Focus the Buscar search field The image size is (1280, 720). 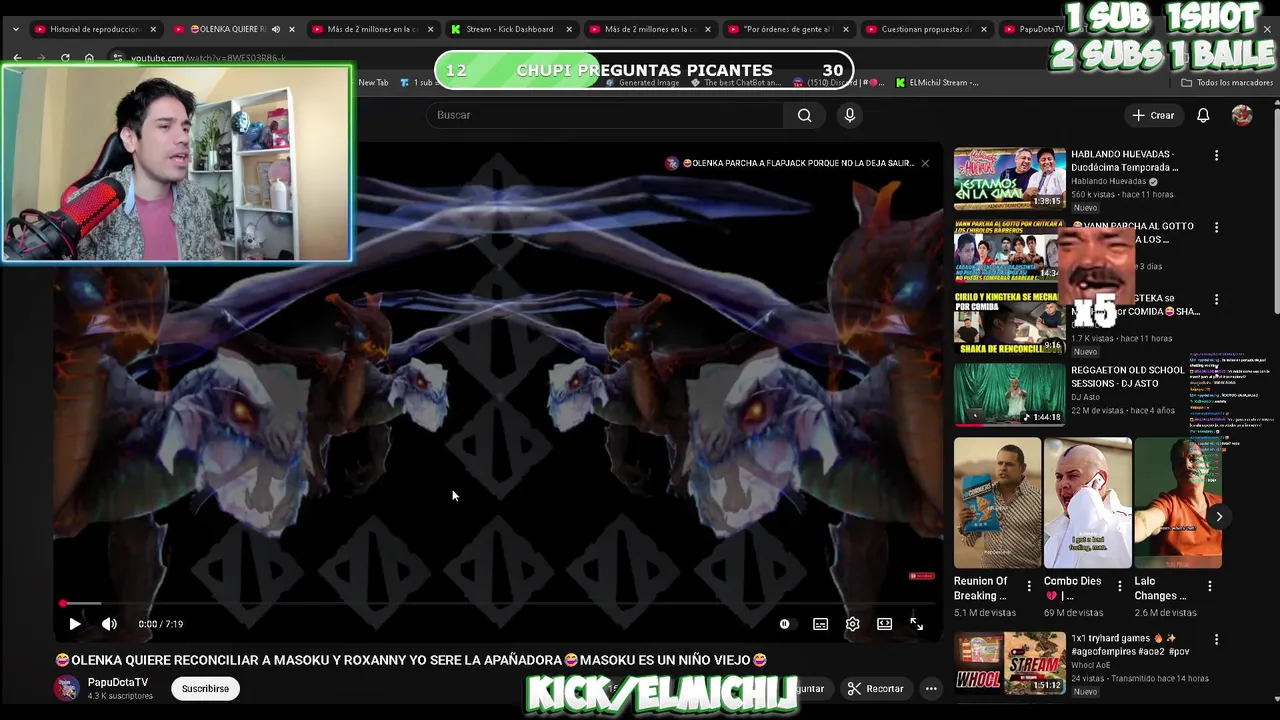(605, 115)
